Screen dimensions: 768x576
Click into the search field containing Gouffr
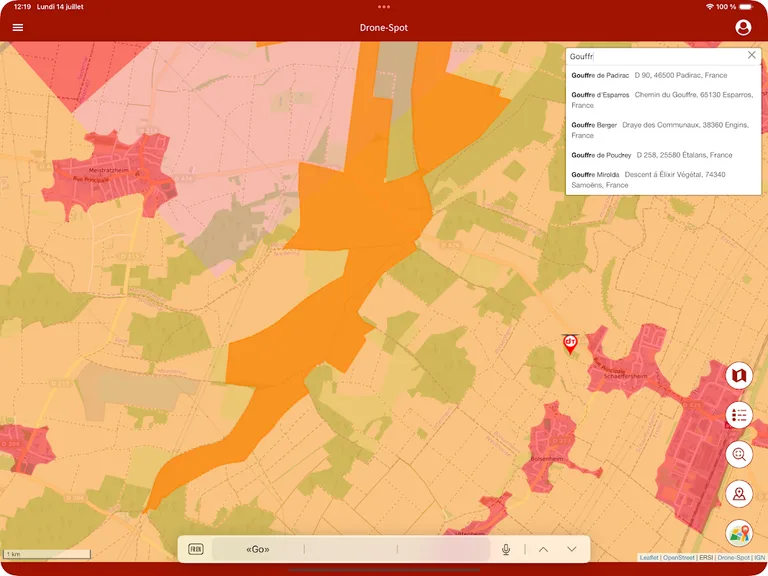click(x=655, y=56)
